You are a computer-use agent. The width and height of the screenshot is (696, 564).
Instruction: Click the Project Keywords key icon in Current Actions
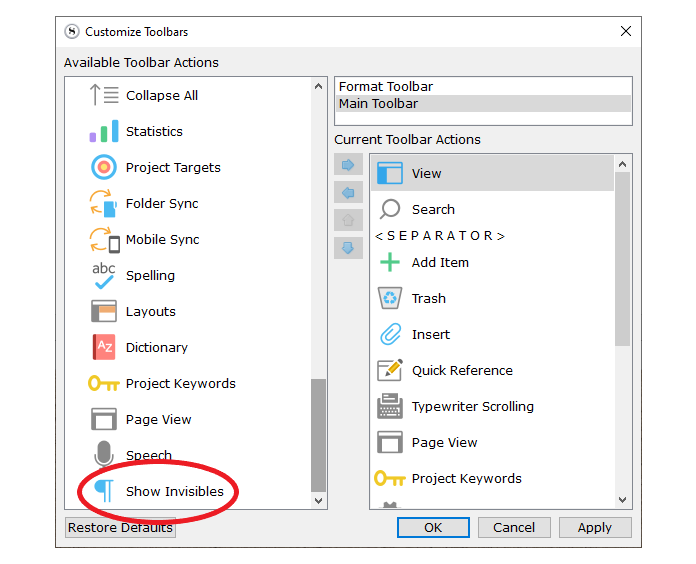tap(390, 478)
